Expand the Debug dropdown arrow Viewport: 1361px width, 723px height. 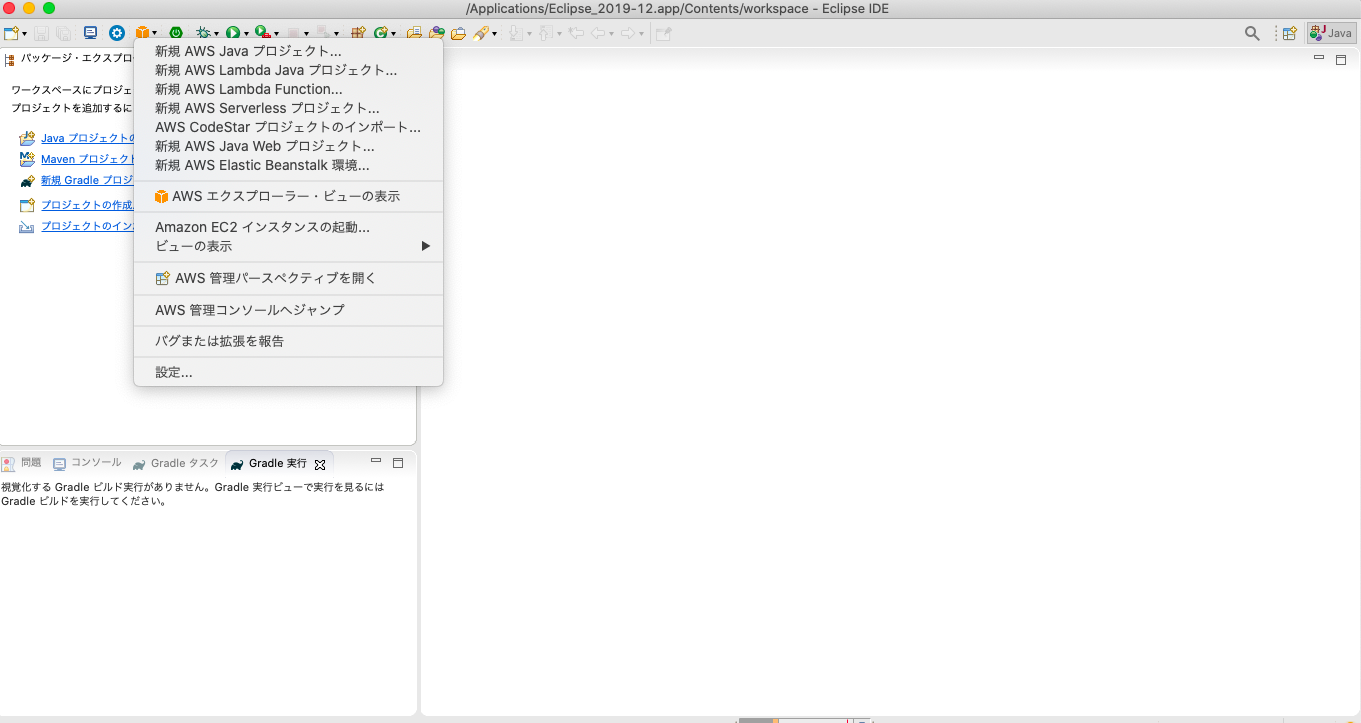(x=216, y=34)
